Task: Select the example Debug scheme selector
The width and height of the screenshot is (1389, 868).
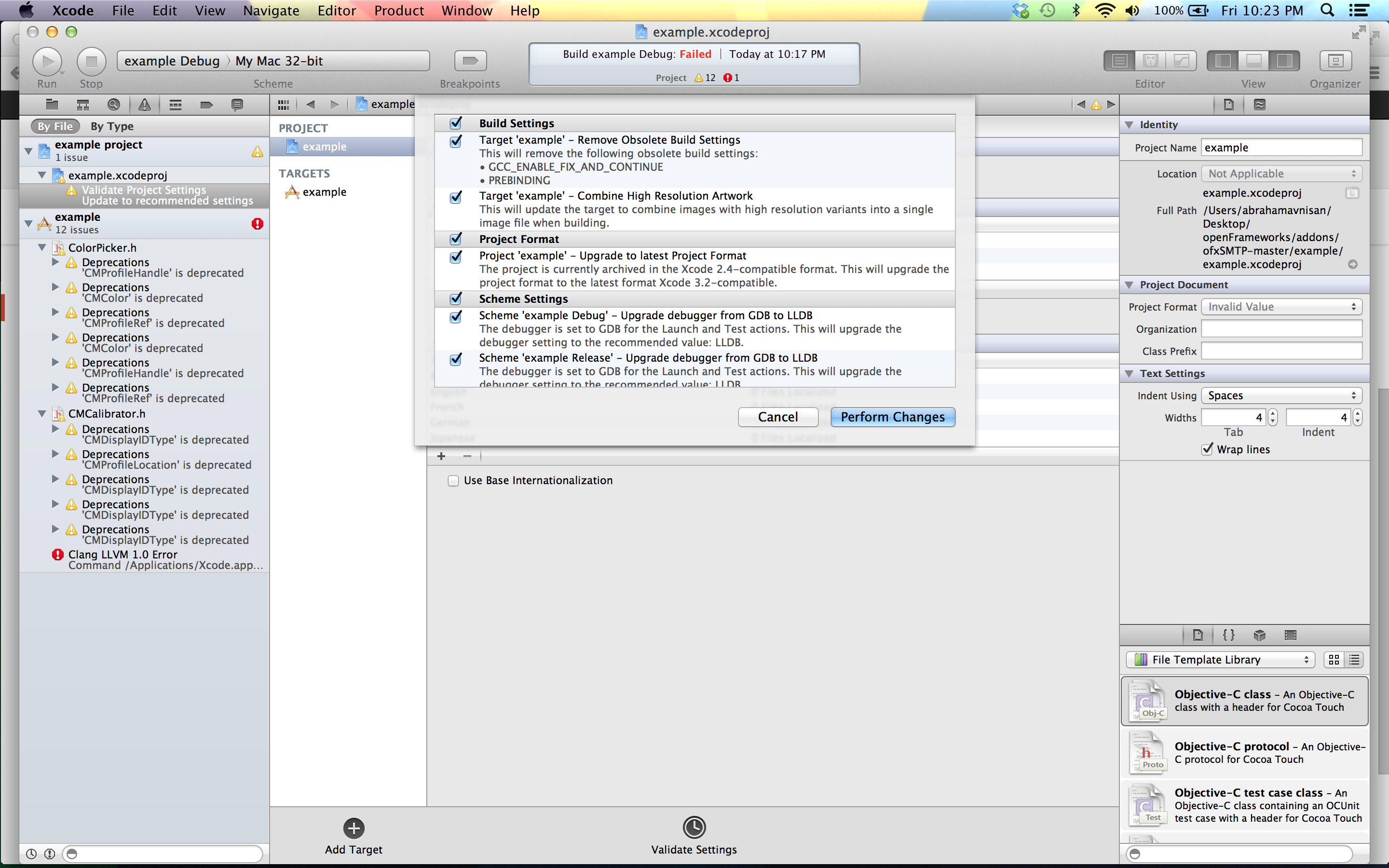Action: (x=172, y=61)
